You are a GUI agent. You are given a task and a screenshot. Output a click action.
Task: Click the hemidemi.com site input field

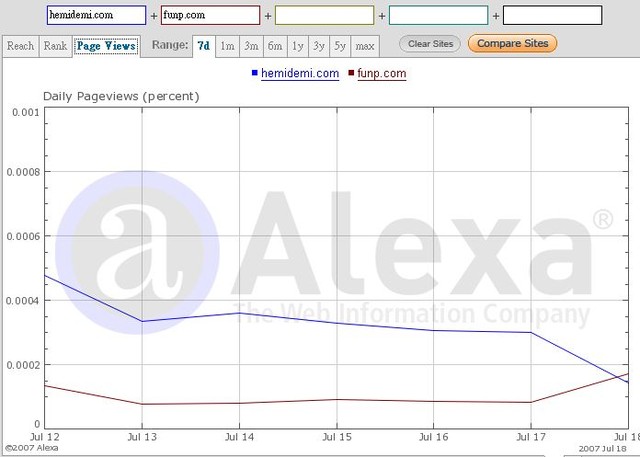click(x=96, y=16)
